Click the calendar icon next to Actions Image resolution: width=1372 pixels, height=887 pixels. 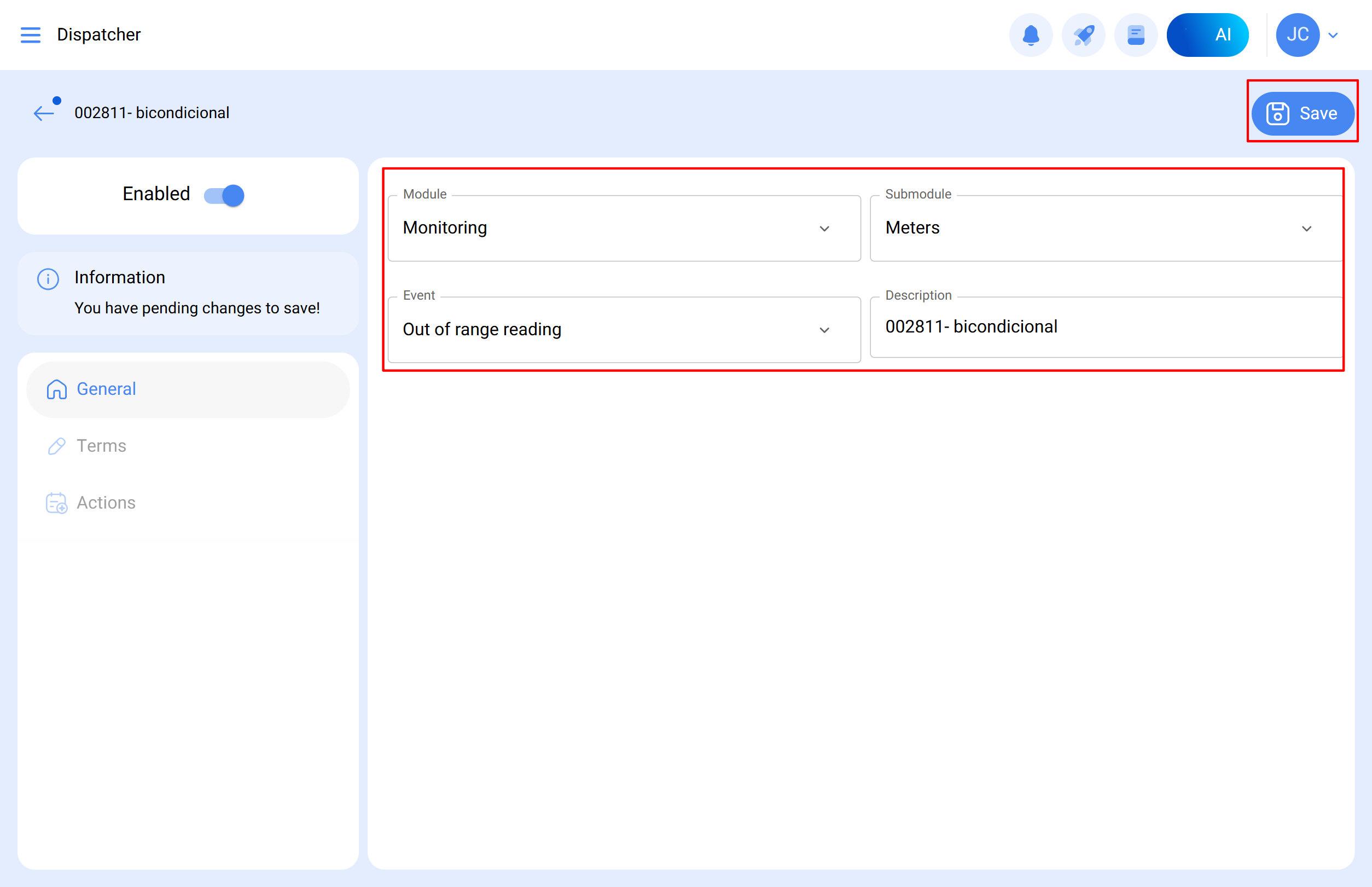pos(56,502)
